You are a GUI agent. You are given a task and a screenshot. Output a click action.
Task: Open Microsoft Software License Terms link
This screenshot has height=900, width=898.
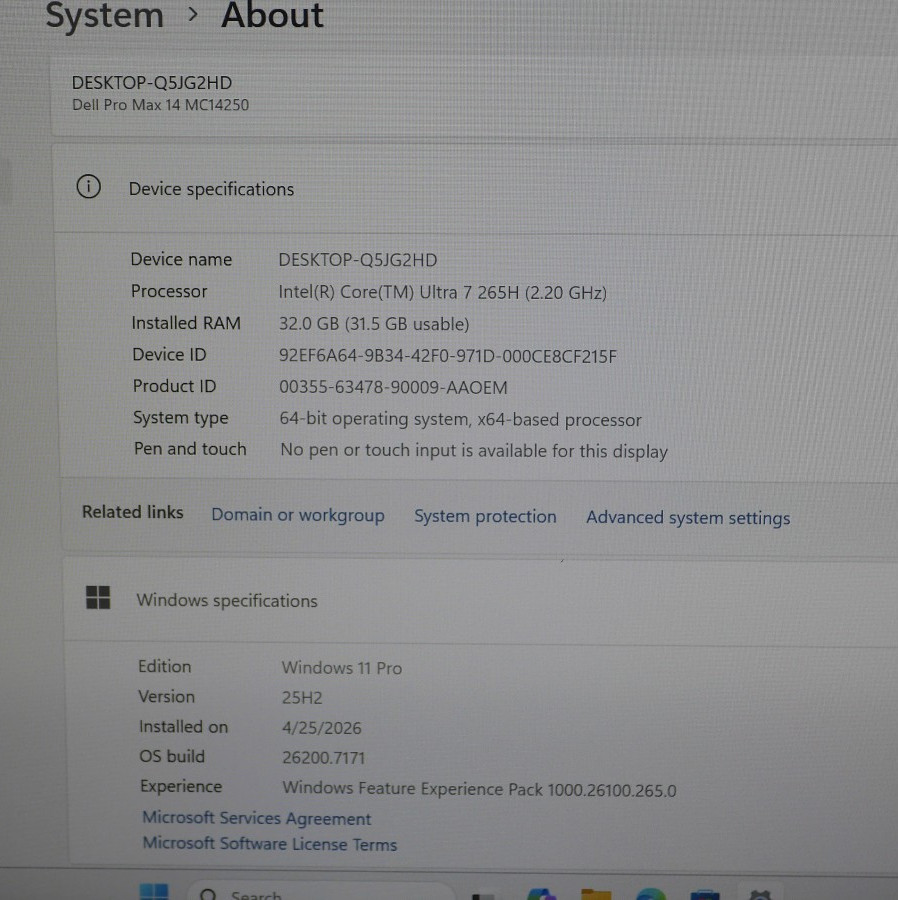[270, 844]
